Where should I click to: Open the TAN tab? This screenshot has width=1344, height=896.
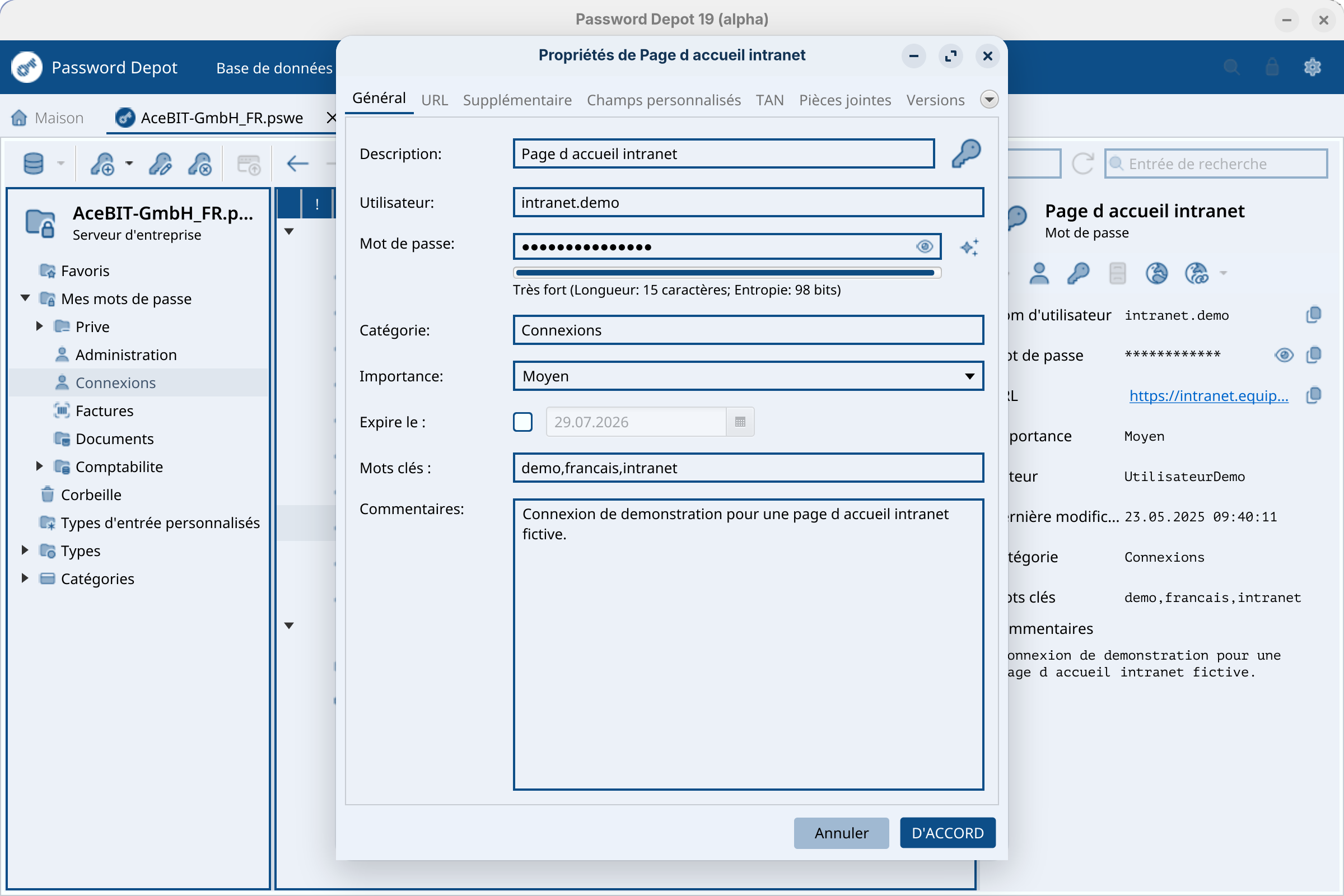pos(769,100)
